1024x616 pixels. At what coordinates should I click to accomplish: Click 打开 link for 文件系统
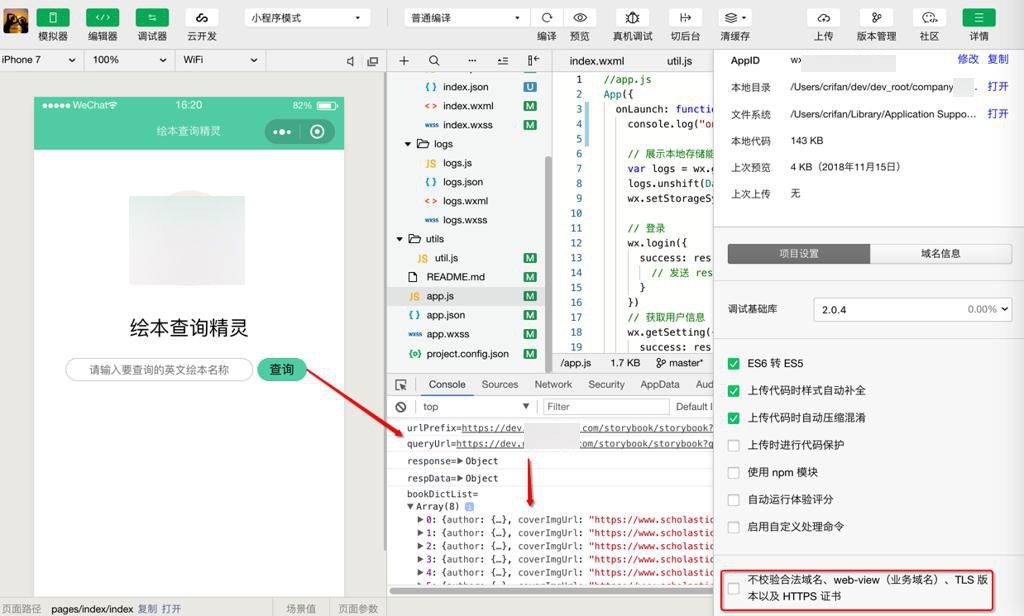click(998, 114)
